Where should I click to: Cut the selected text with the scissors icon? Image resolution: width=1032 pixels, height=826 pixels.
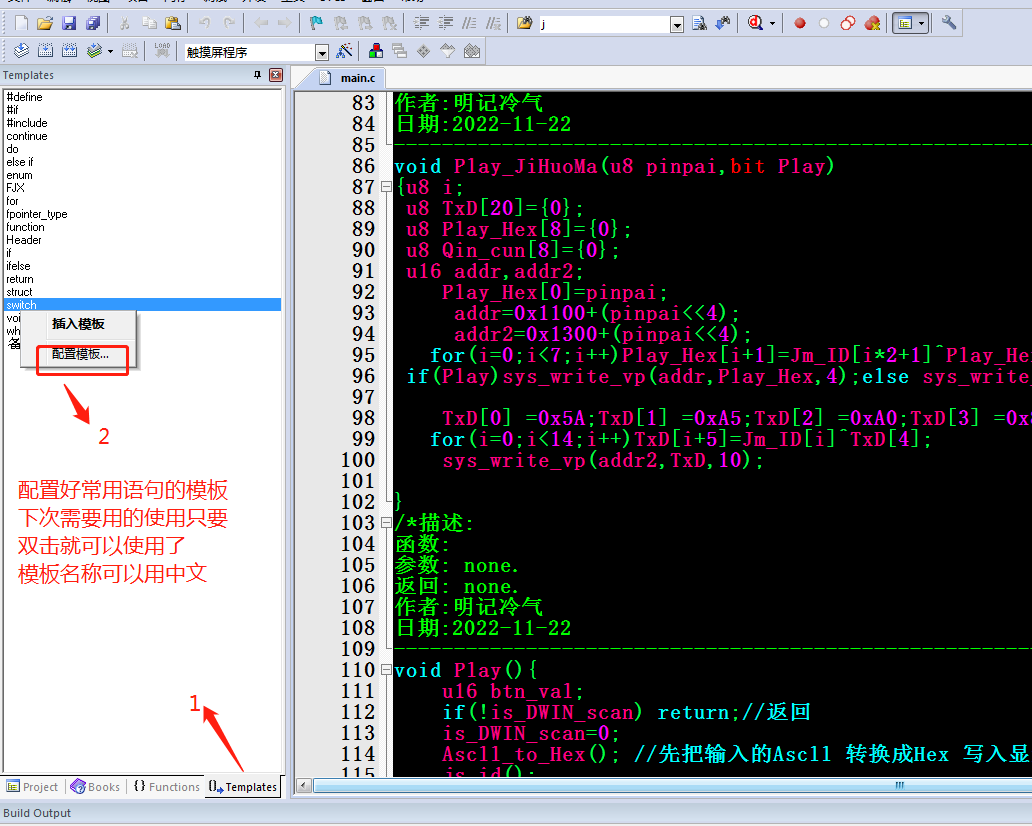[124, 24]
